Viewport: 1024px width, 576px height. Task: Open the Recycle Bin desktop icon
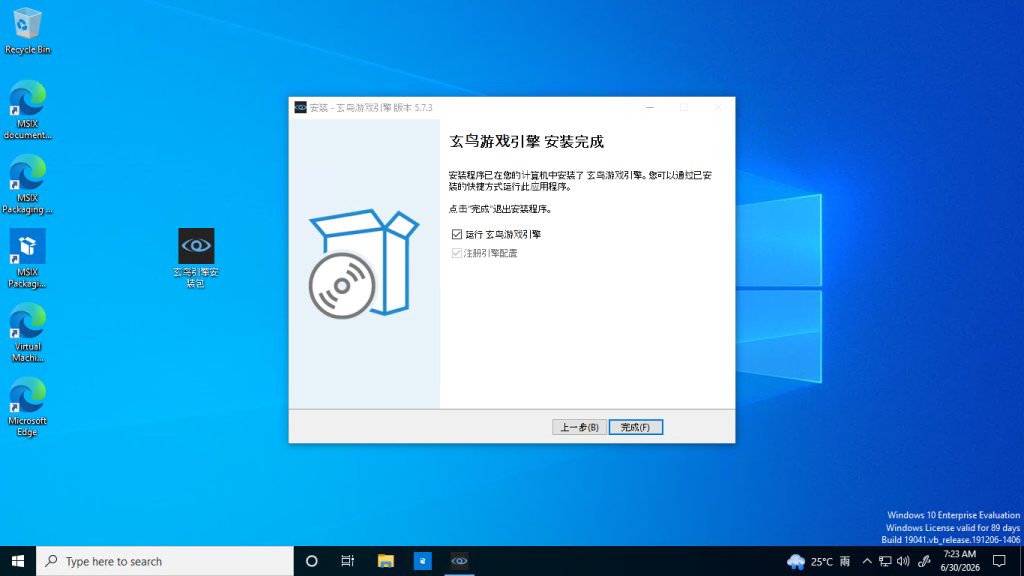pyautogui.click(x=27, y=31)
